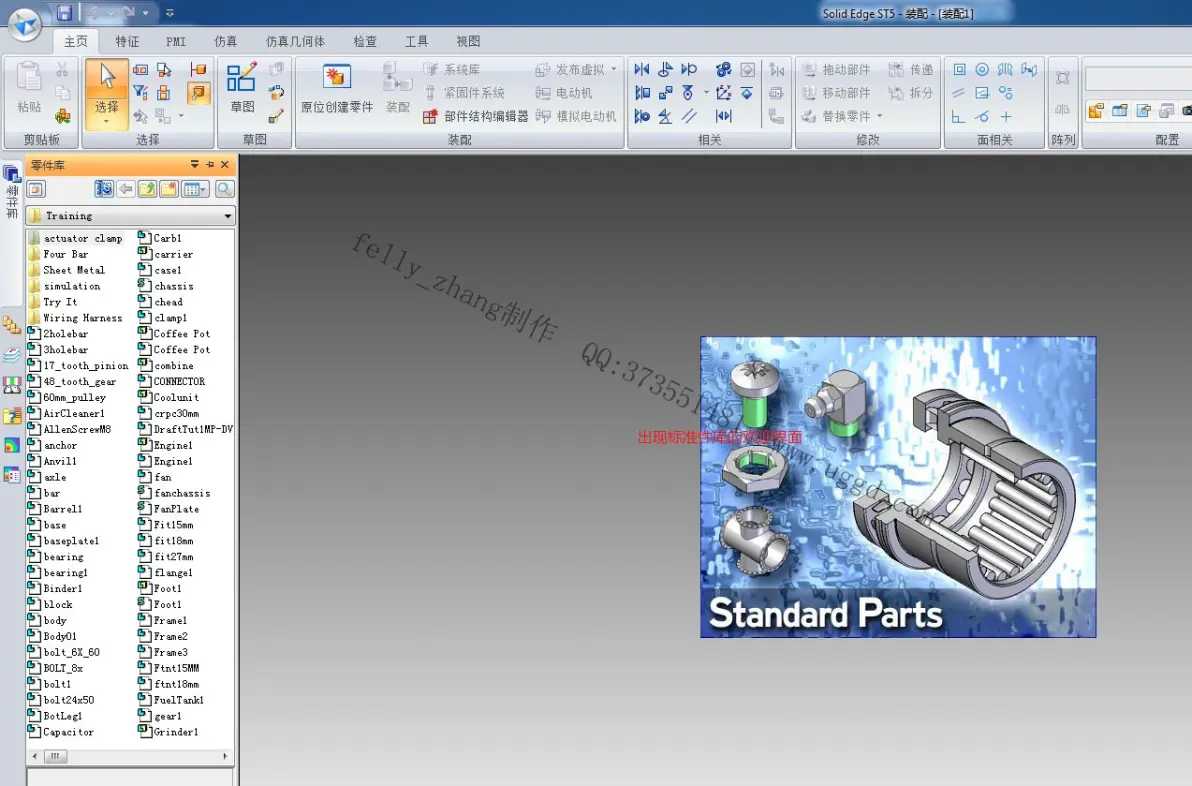
Task: Go up one folder level
Action: 147,189
